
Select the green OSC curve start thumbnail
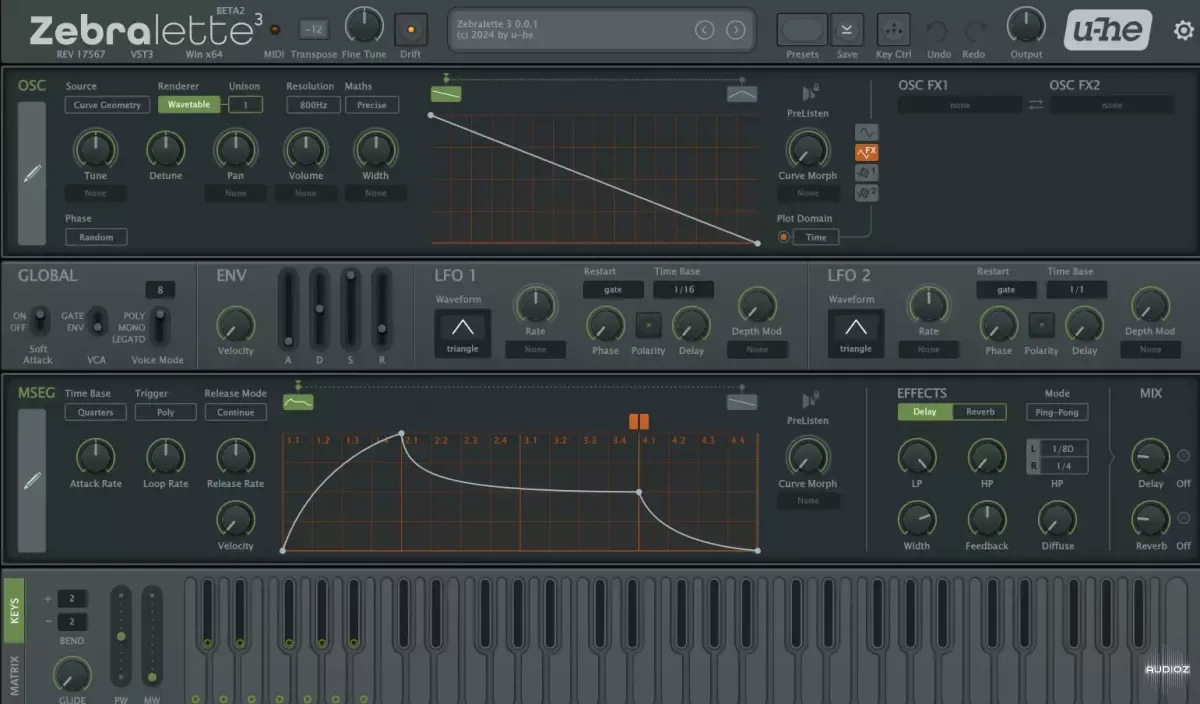coord(446,93)
